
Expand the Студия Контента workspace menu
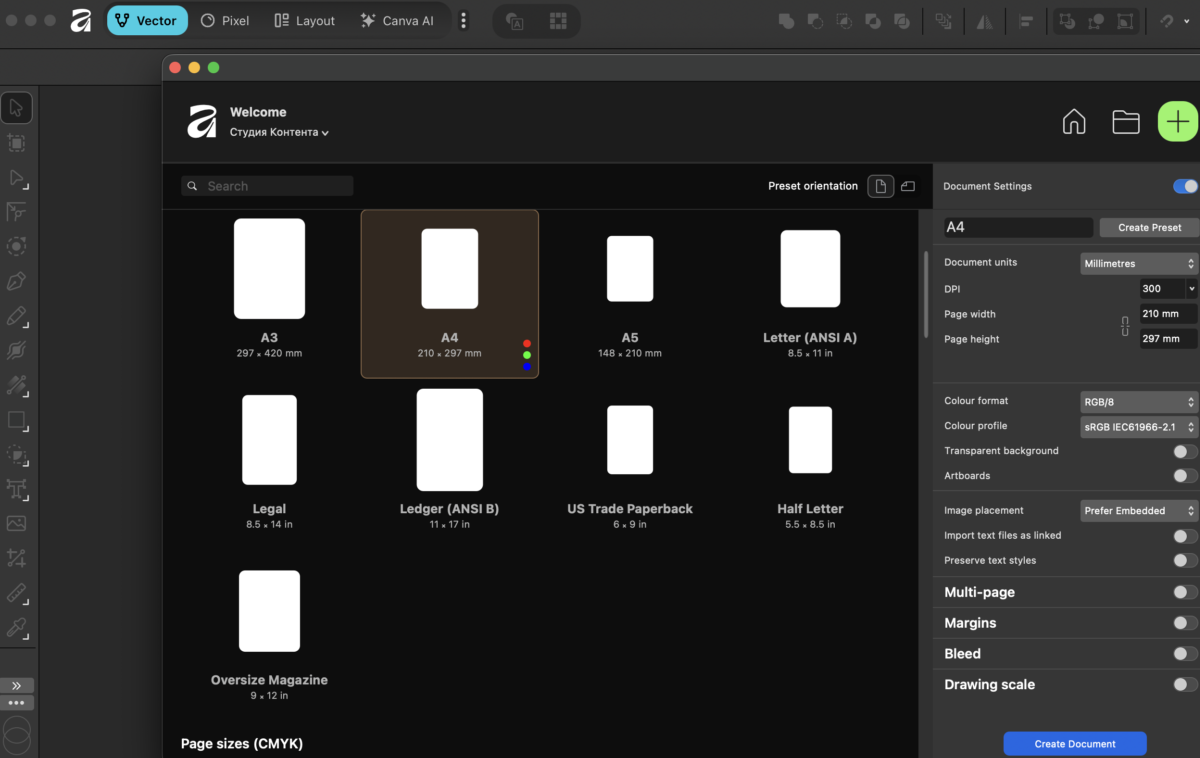[279, 132]
